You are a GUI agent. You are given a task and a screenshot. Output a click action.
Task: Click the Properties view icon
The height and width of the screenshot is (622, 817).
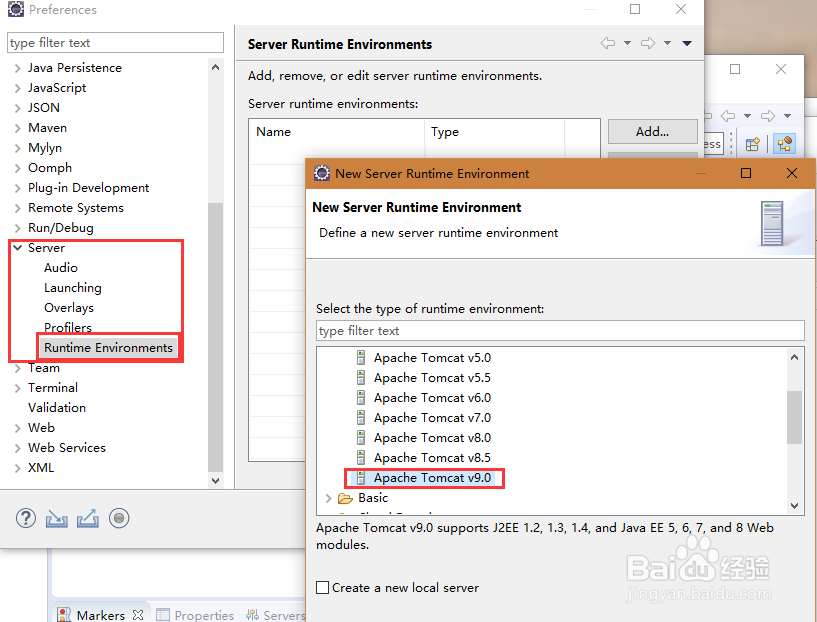tap(163, 615)
